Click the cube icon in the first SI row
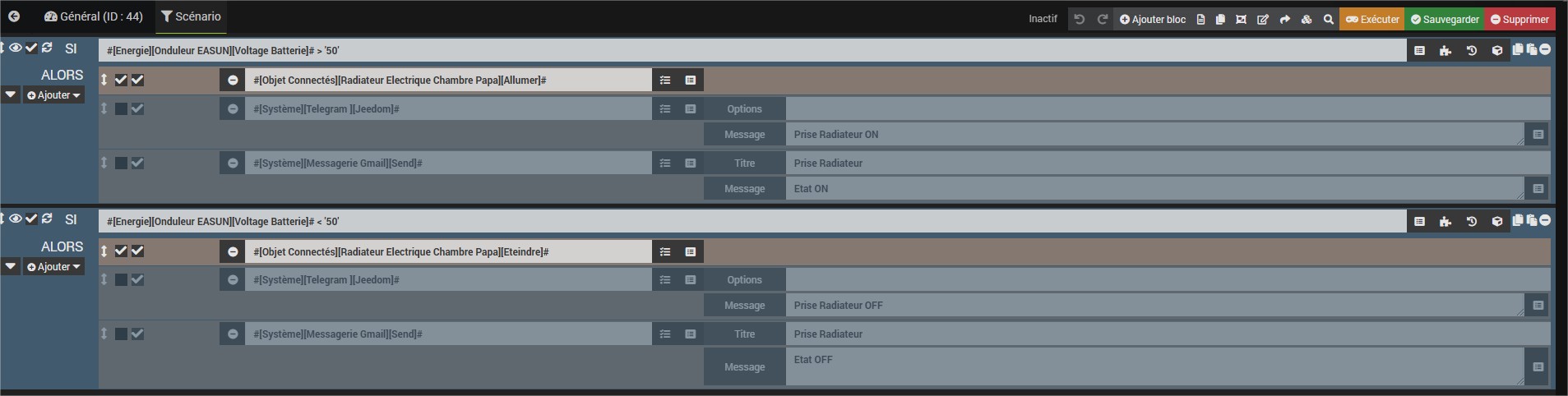 click(1497, 51)
